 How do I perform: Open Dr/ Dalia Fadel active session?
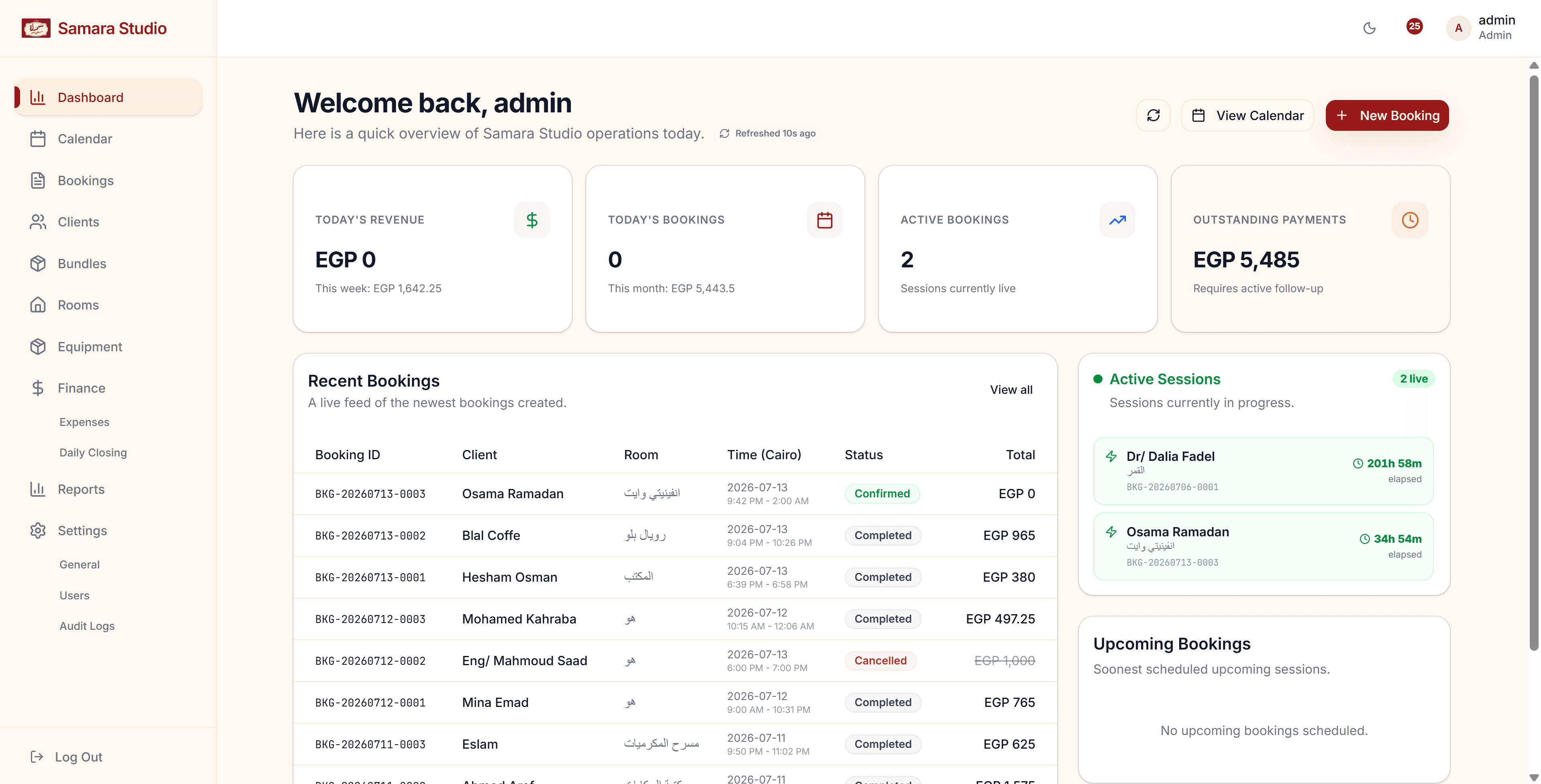[x=1263, y=470]
